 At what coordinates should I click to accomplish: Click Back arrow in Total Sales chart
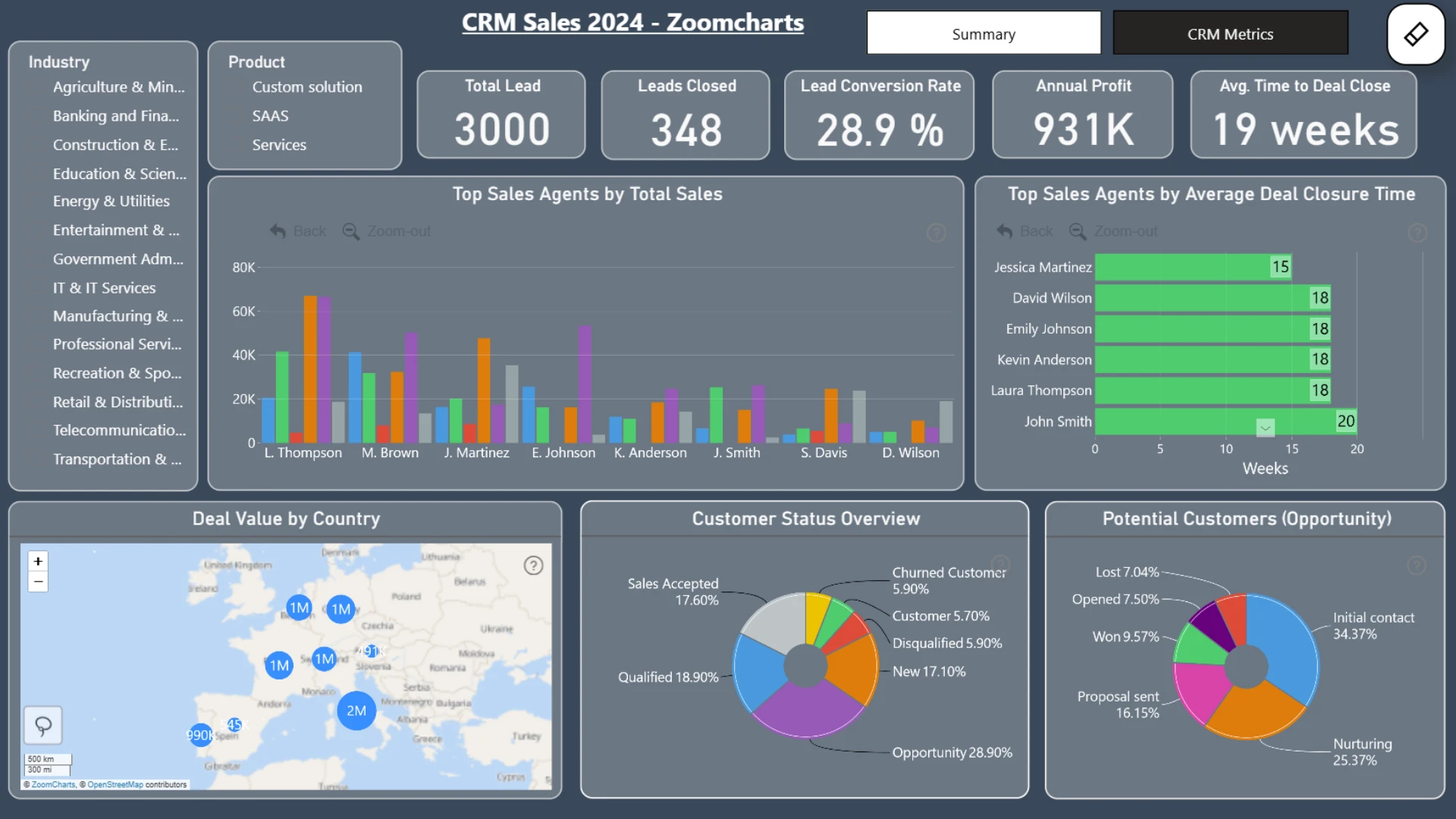tap(278, 231)
